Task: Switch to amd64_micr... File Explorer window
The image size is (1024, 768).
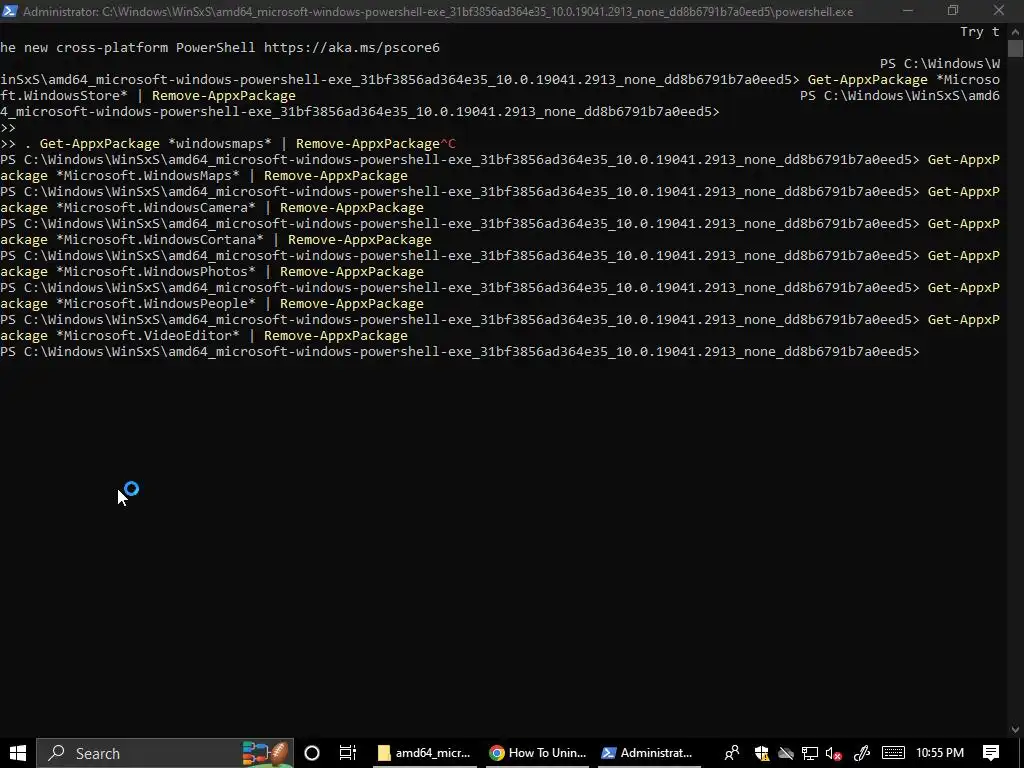Action: point(426,753)
